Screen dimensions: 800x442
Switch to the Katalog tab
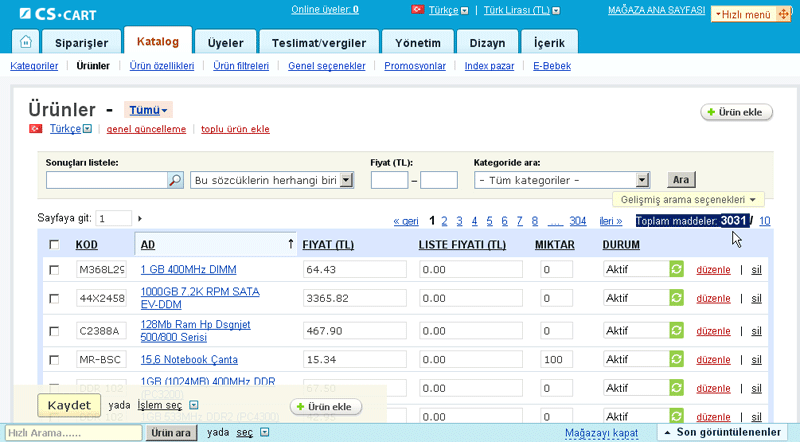(x=158, y=41)
